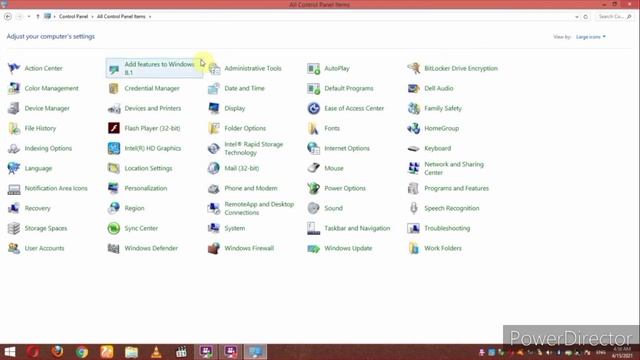Open Network and Sharing Center link
The height and width of the screenshot is (360, 640).
454,168
